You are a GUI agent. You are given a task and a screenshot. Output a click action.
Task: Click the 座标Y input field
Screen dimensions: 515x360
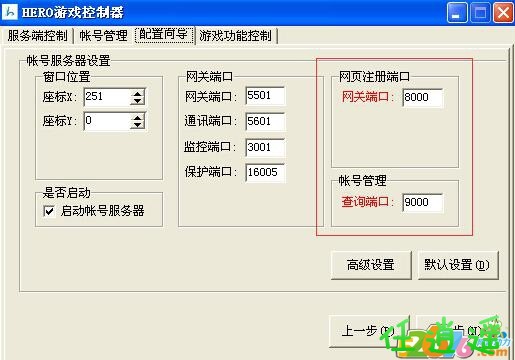tap(107, 121)
